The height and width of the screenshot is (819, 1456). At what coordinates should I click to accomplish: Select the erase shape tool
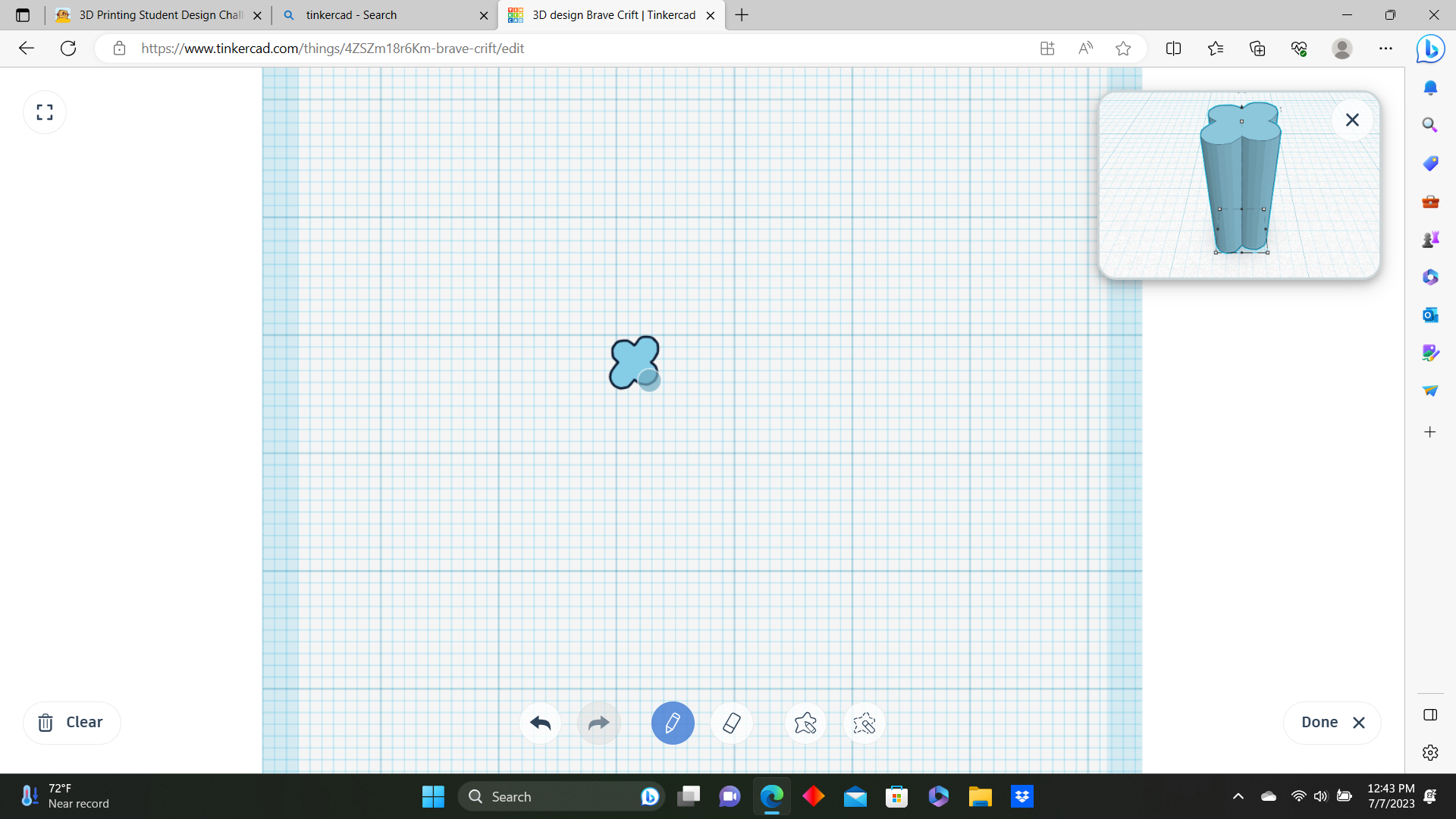point(864,723)
